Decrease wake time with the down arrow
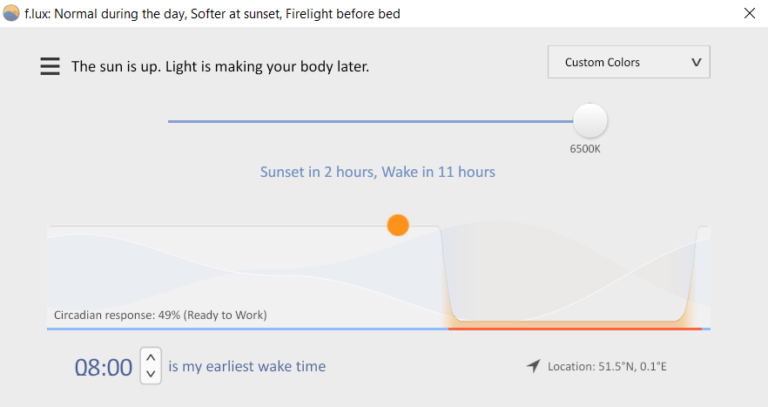Image resolution: width=768 pixels, height=407 pixels. tap(150, 374)
